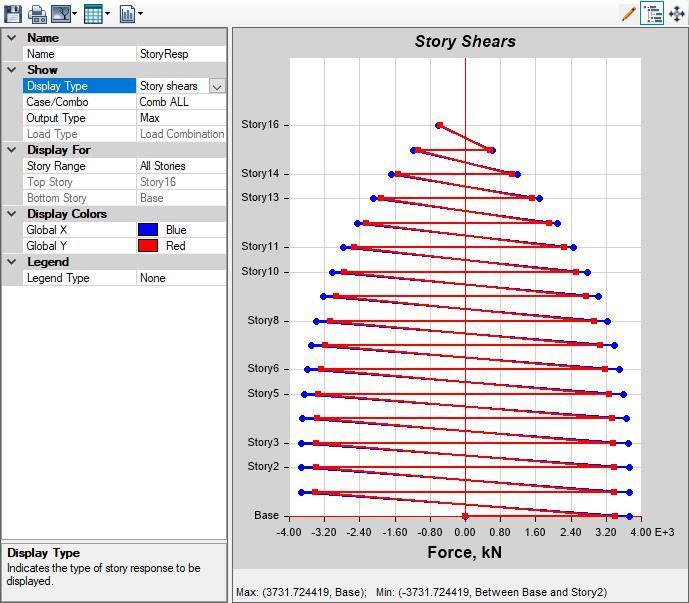The height and width of the screenshot is (603, 689).
Task: Click the Base axis label
Action: pos(266,515)
